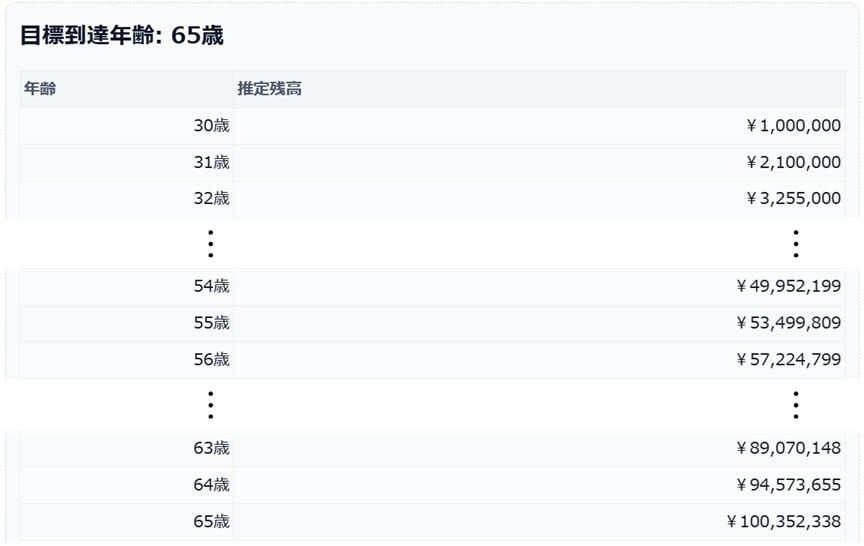Select the 年齢 column header
Image resolution: width=864 pixels, height=546 pixels.
tap(40, 89)
